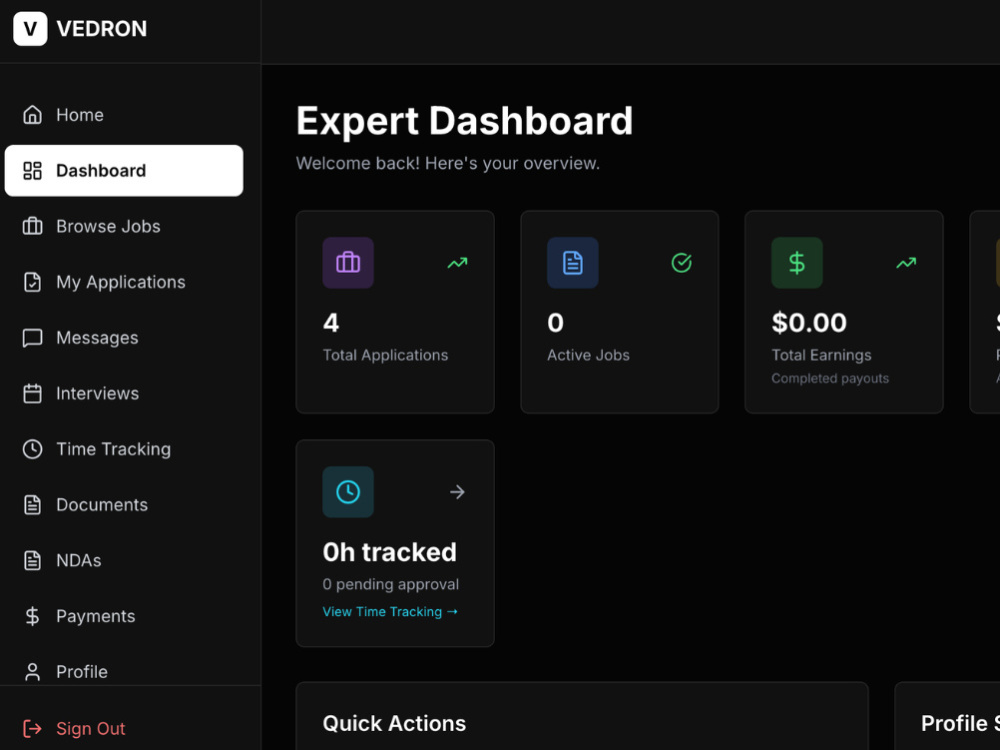Click the 'Total Earnings' label
The image size is (1000, 750).
tap(821, 355)
